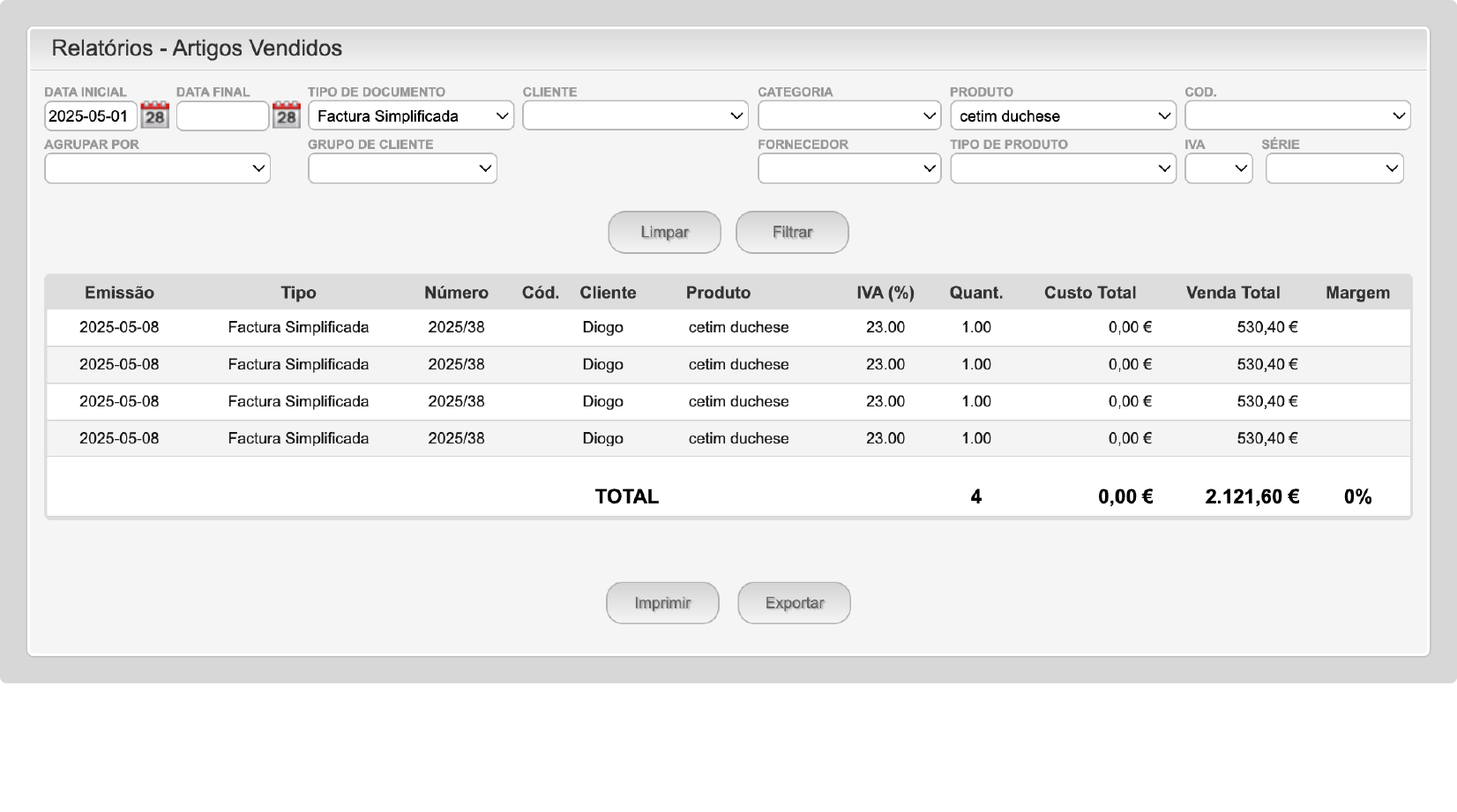This screenshot has width=1457, height=812.
Task: Click the Filtrar button
Action: click(792, 233)
